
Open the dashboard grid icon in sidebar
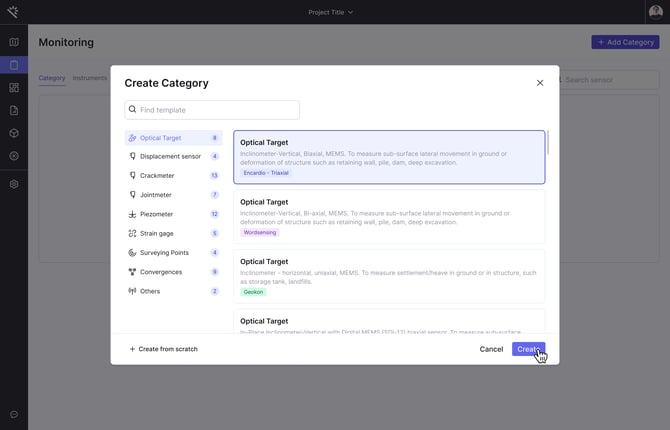(x=14, y=88)
